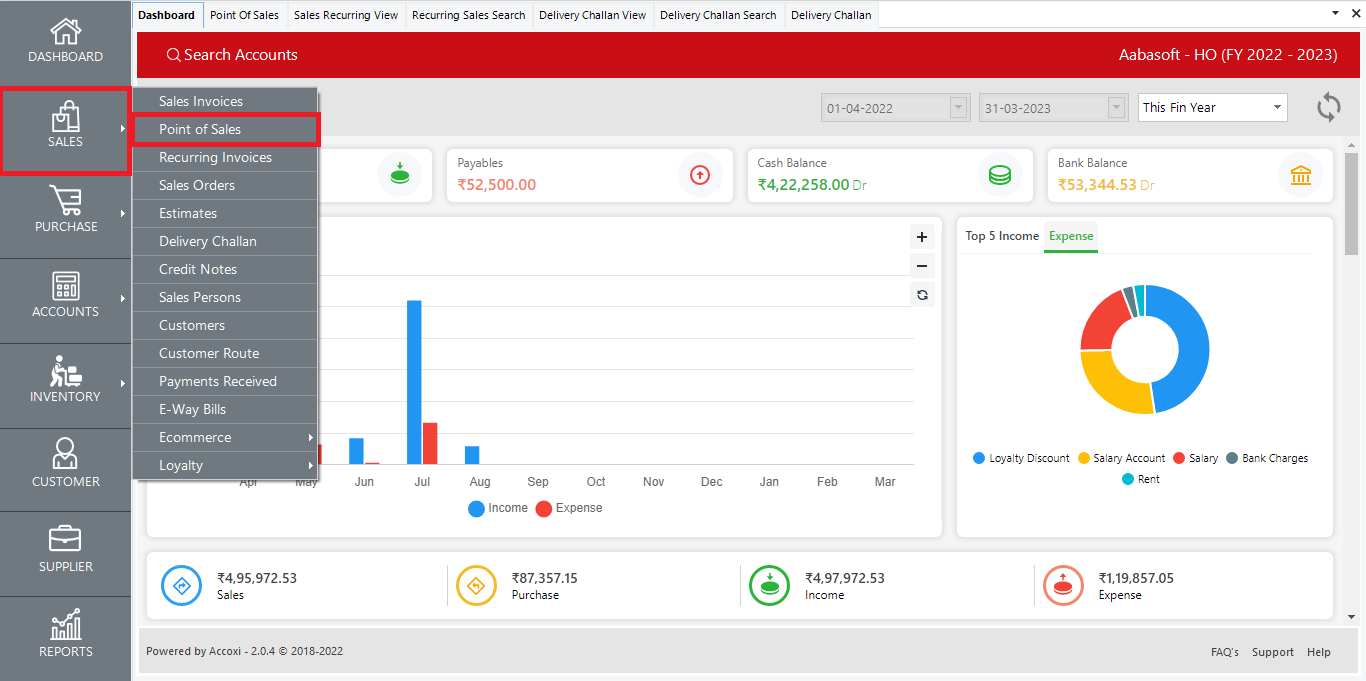Screen dimensions: 1366x681
Task: Switch to the Delivery Challan tab
Action: pos(831,15)
